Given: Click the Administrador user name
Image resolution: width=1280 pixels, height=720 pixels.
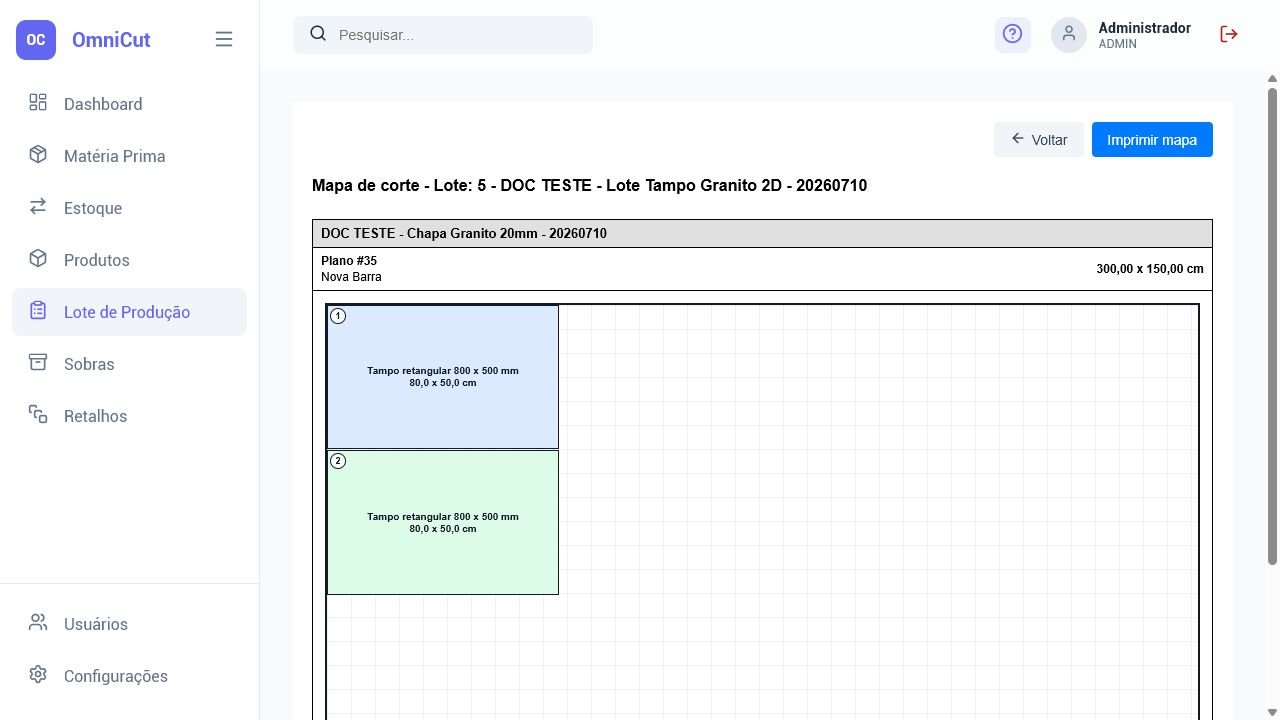Looking at the screenshot, I should 1144,28.
